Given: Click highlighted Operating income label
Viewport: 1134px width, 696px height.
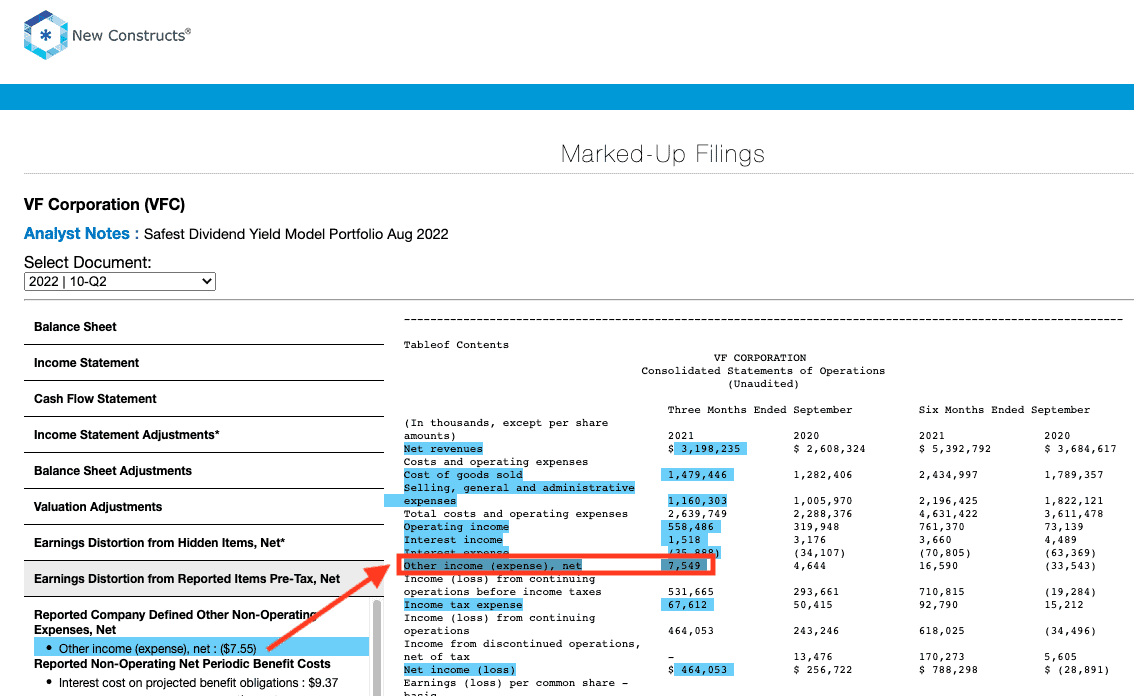Looking at the screenshot, I should pos(456,527).
